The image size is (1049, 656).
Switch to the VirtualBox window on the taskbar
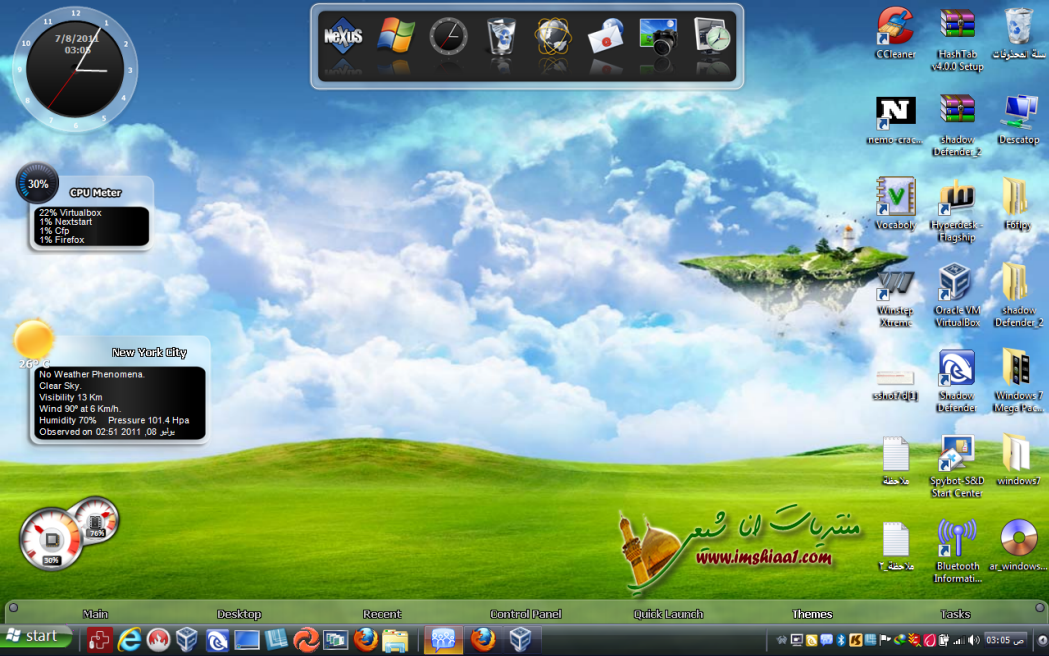[x=520, y=640]
